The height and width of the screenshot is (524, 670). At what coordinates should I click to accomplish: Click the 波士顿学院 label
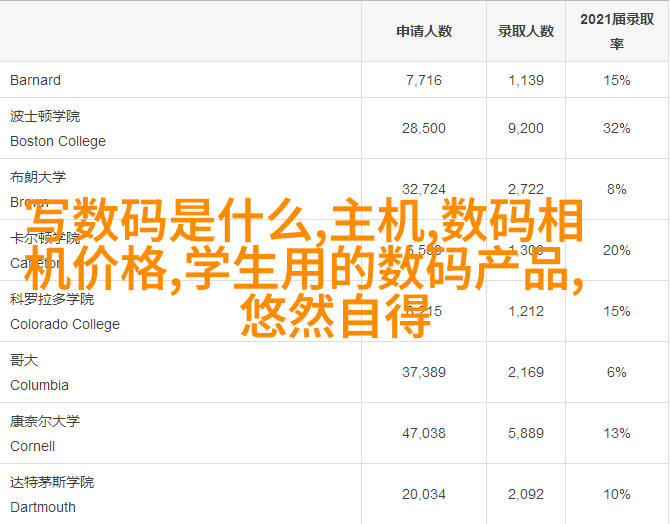click(x=45, y=116)
